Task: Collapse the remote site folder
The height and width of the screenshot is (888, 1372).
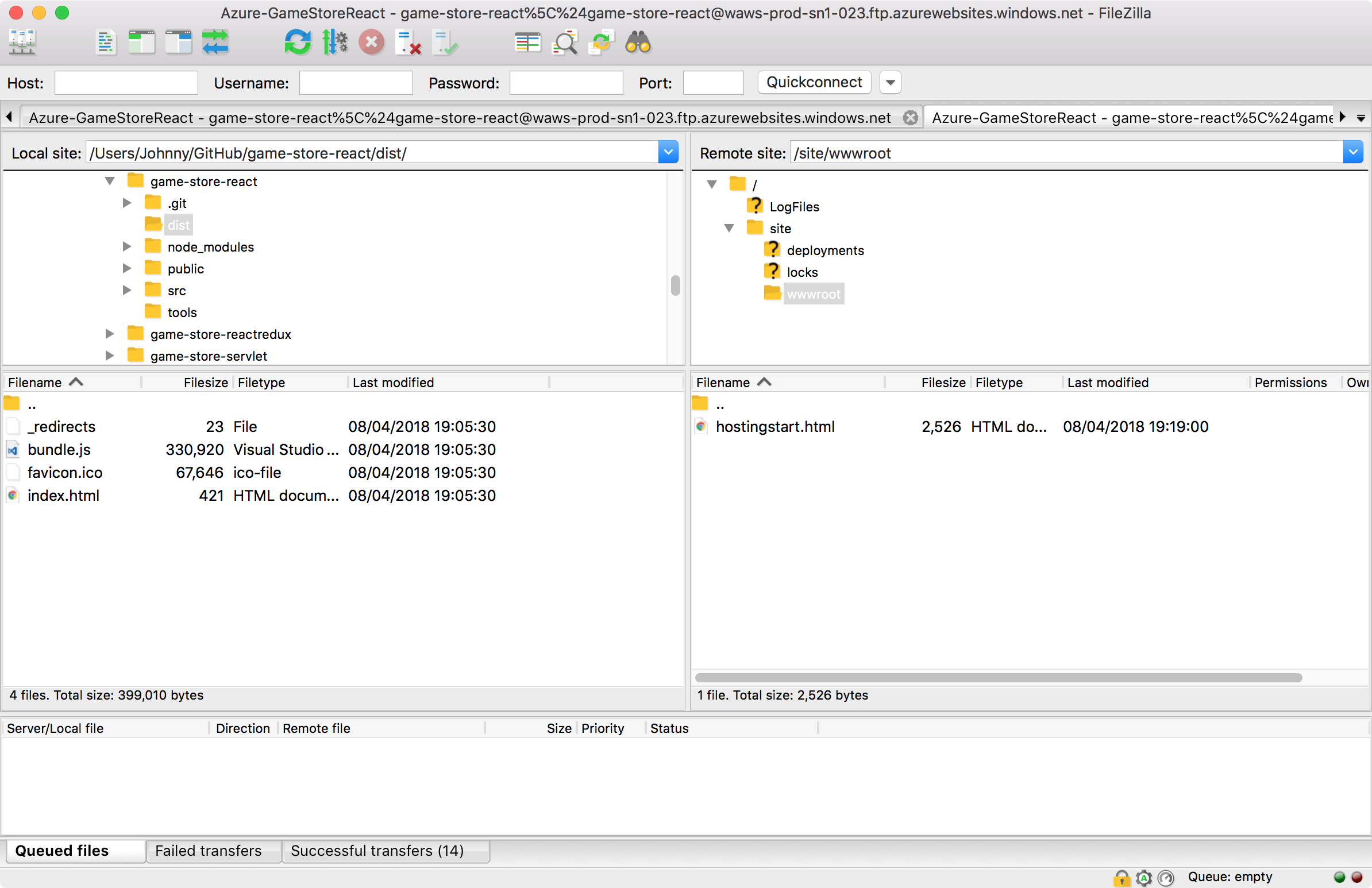Action: 729,229
